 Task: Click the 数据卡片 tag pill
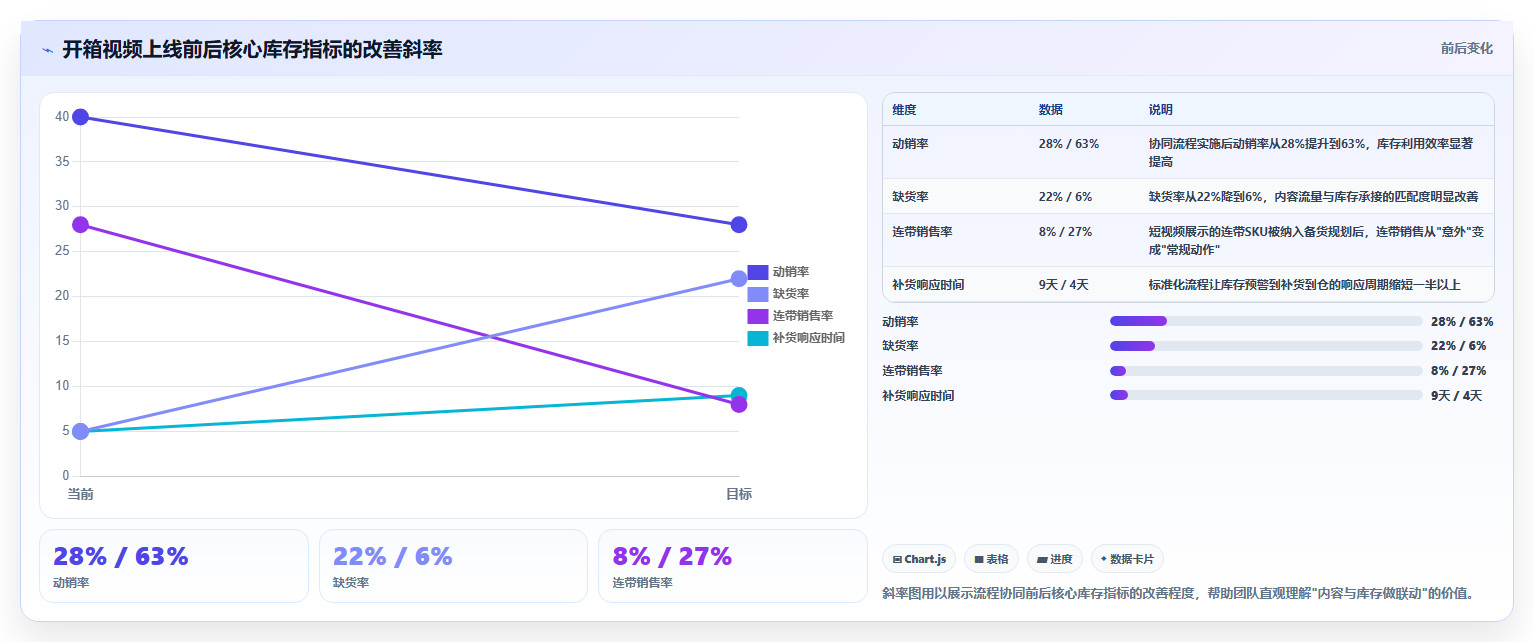coord(1127,559)
